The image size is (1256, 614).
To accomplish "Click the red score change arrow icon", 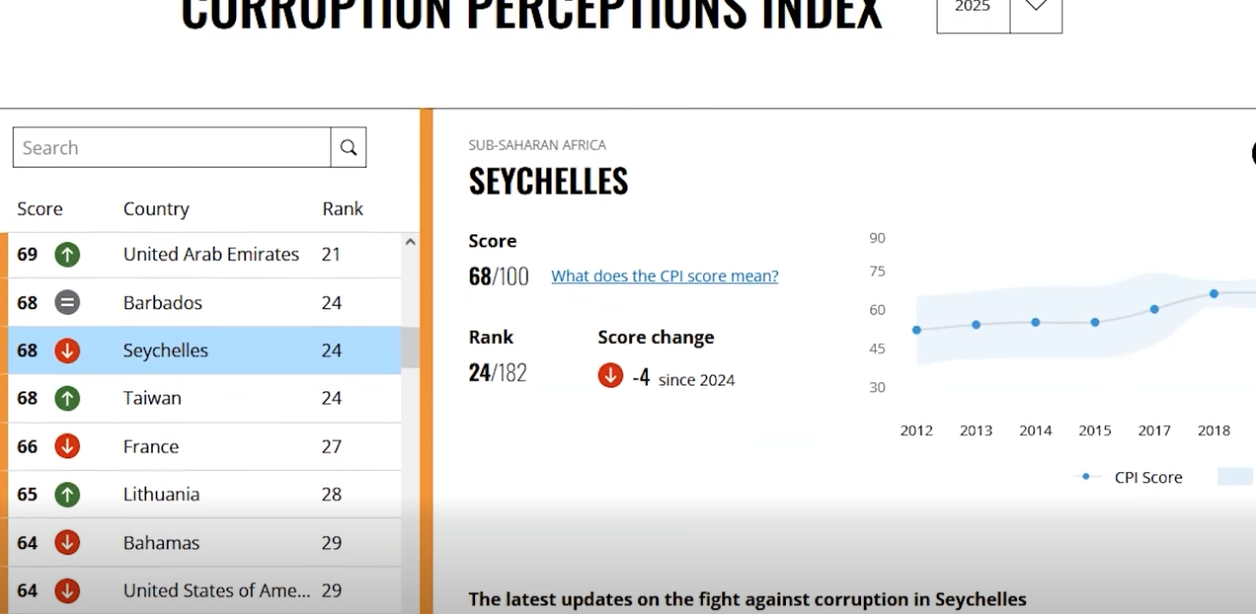I will pos(610,376).
